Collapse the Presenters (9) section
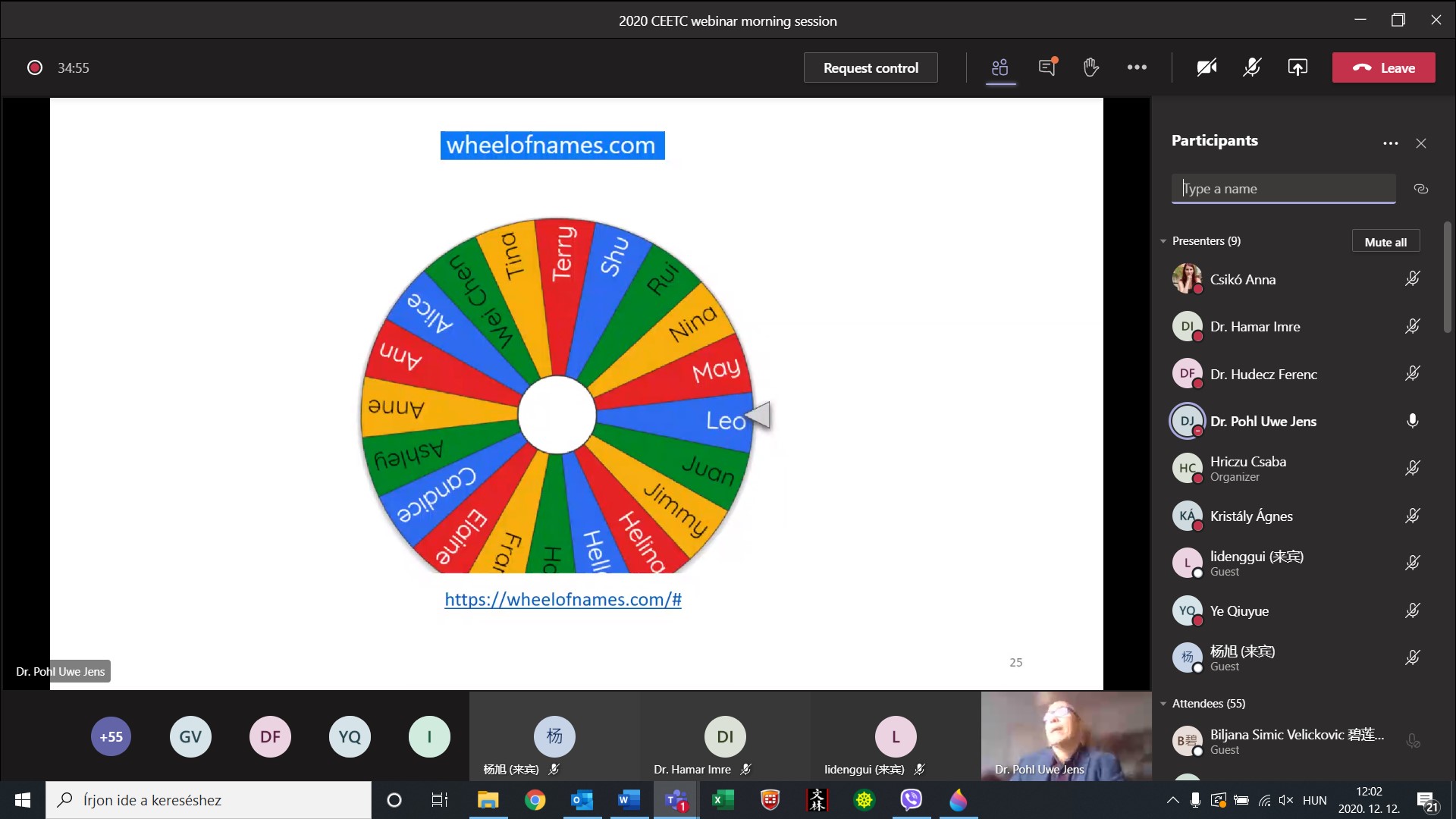 [1163, 241]
